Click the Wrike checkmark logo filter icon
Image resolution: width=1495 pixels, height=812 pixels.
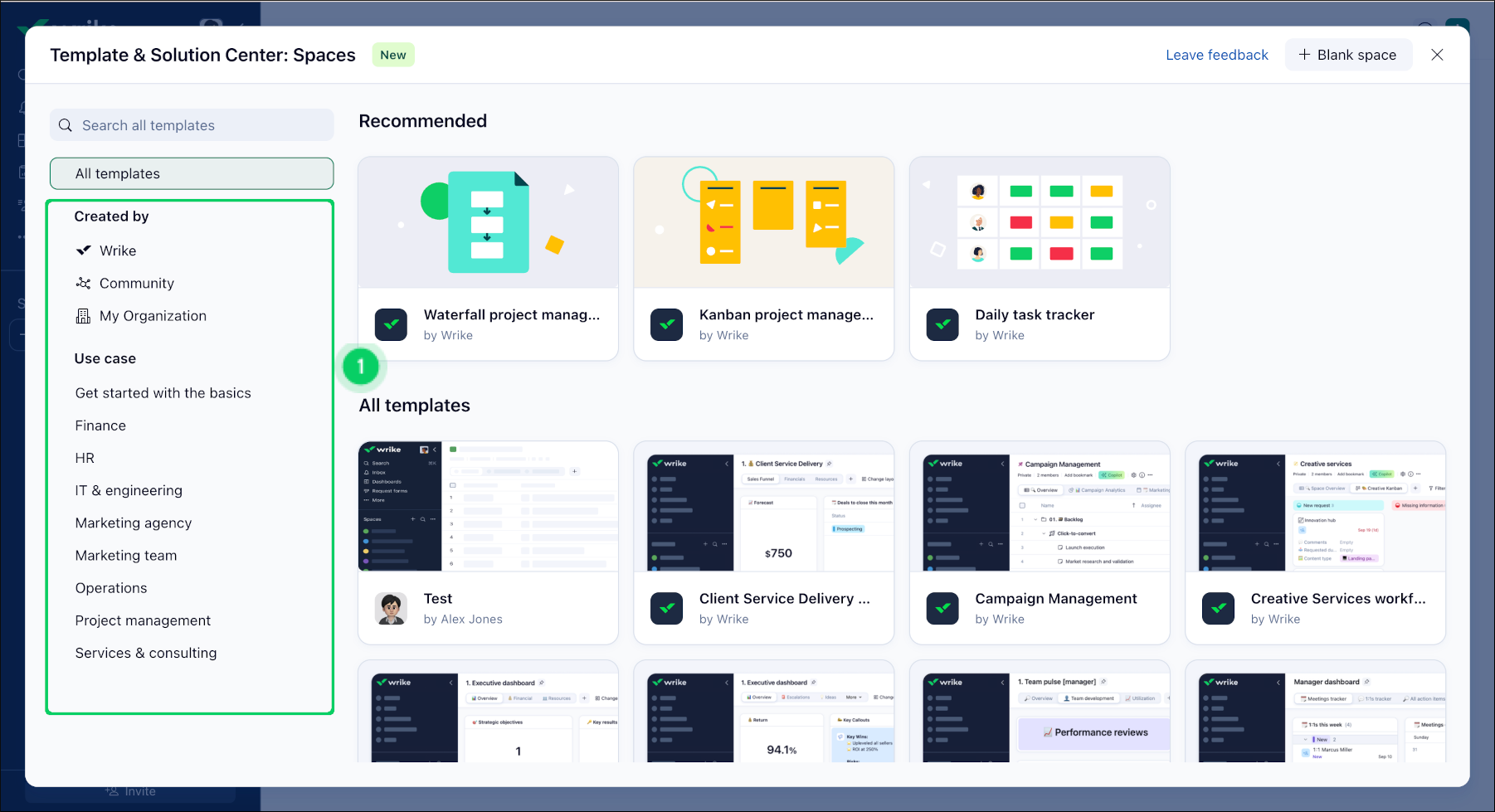(84, 250)
